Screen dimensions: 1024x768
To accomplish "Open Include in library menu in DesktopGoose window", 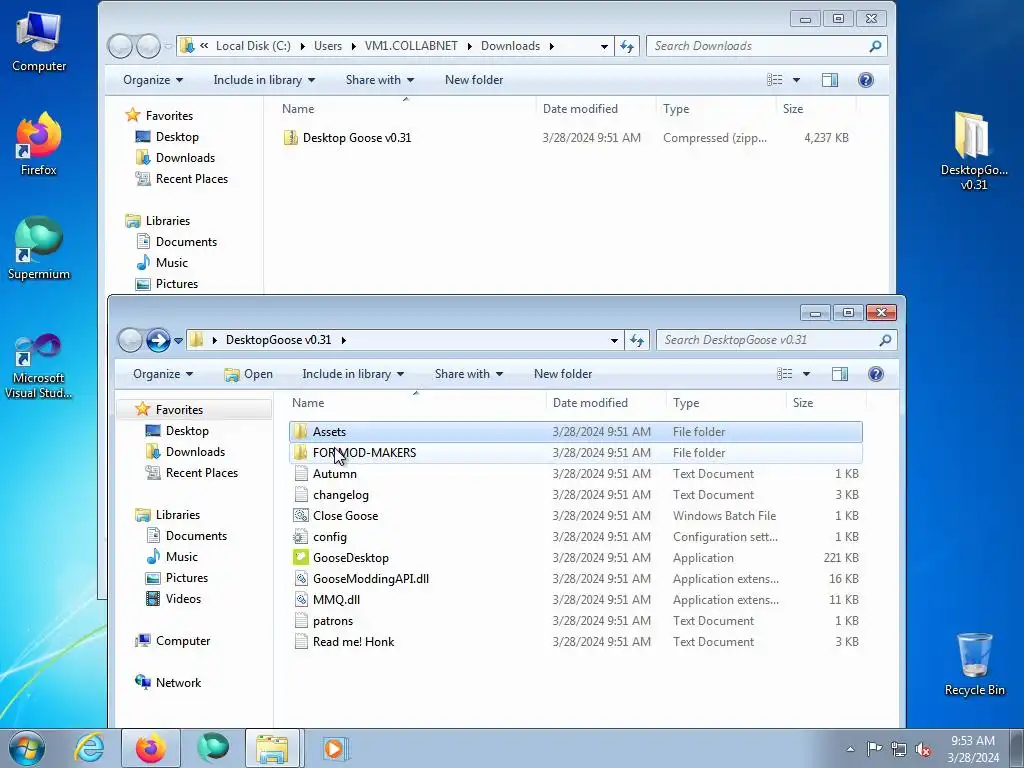I will click(353, 374).
